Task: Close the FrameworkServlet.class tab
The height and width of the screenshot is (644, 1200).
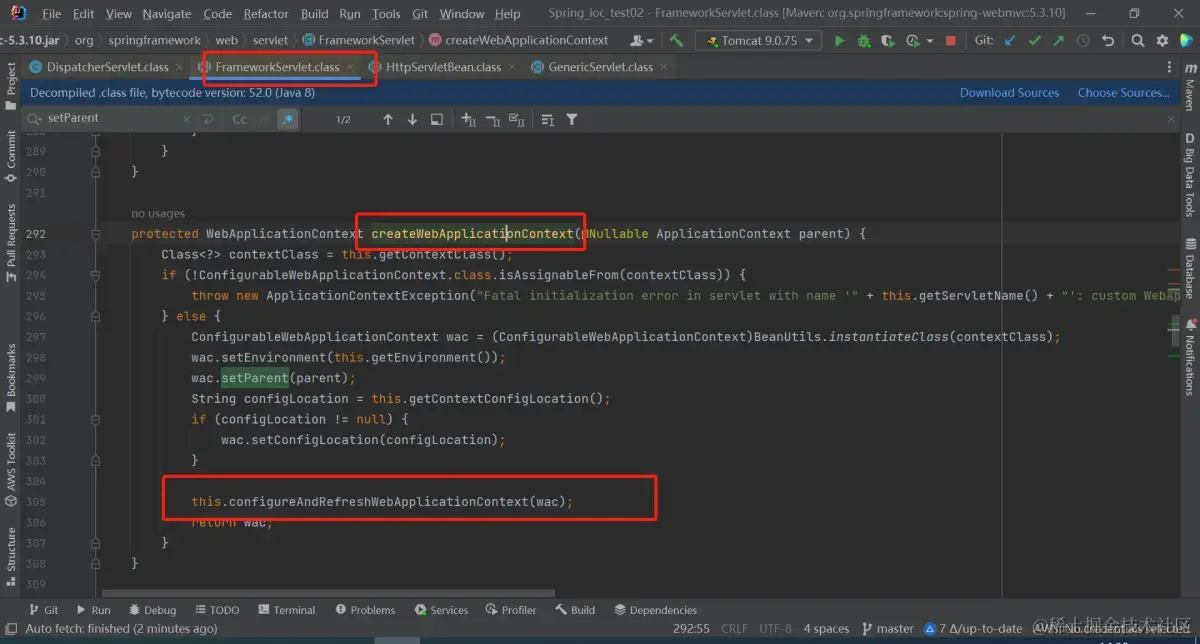Action: pyautogui.click(x=350, y=67)
